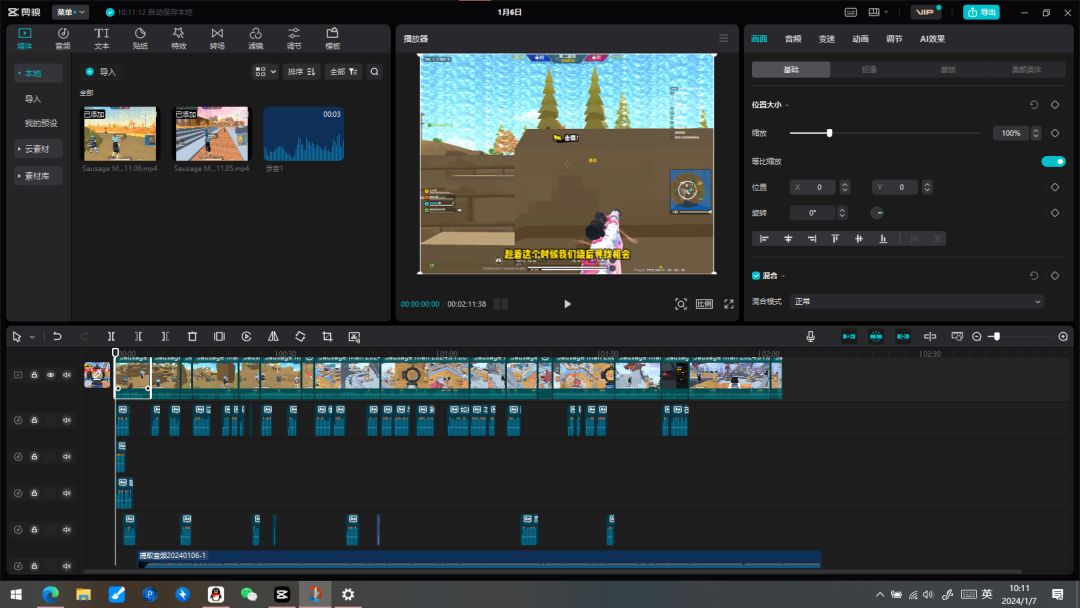Screen dimensions: 1080x608
Task: Open the 文本 (text) panel
Action: click(101, 39)
